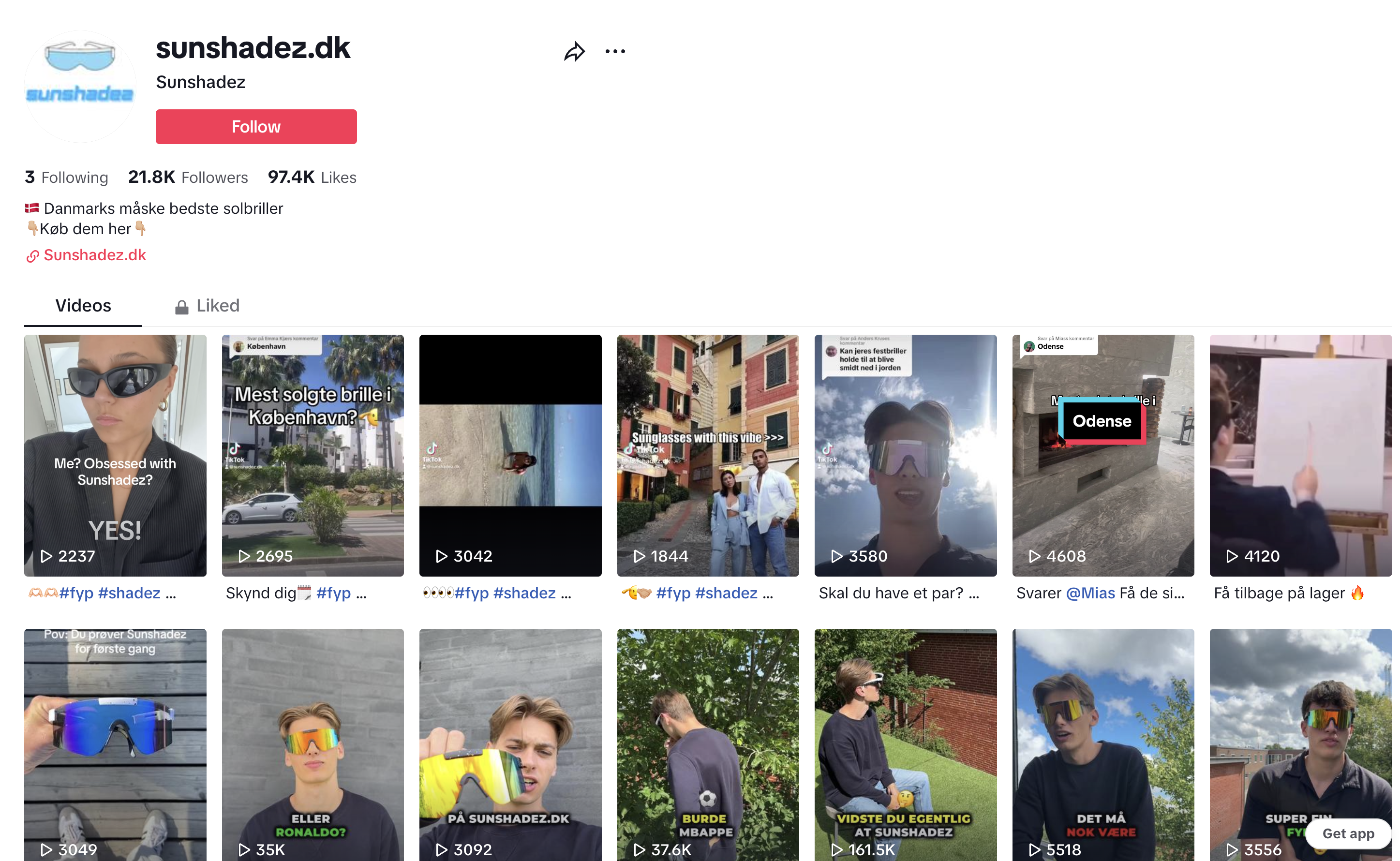Open the Odense fireplace video thumbnail
Viewport: 1400px width, 861px height.
coord(1102,456)
